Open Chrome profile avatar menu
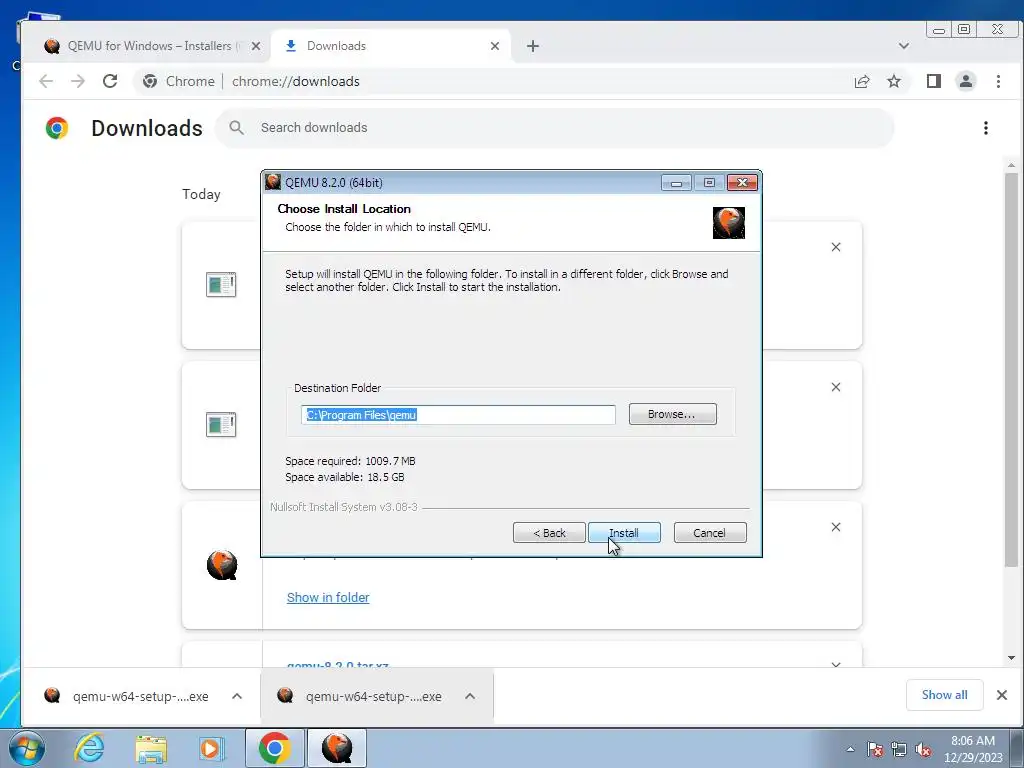The image size is (1024, 768). point(966,81)
